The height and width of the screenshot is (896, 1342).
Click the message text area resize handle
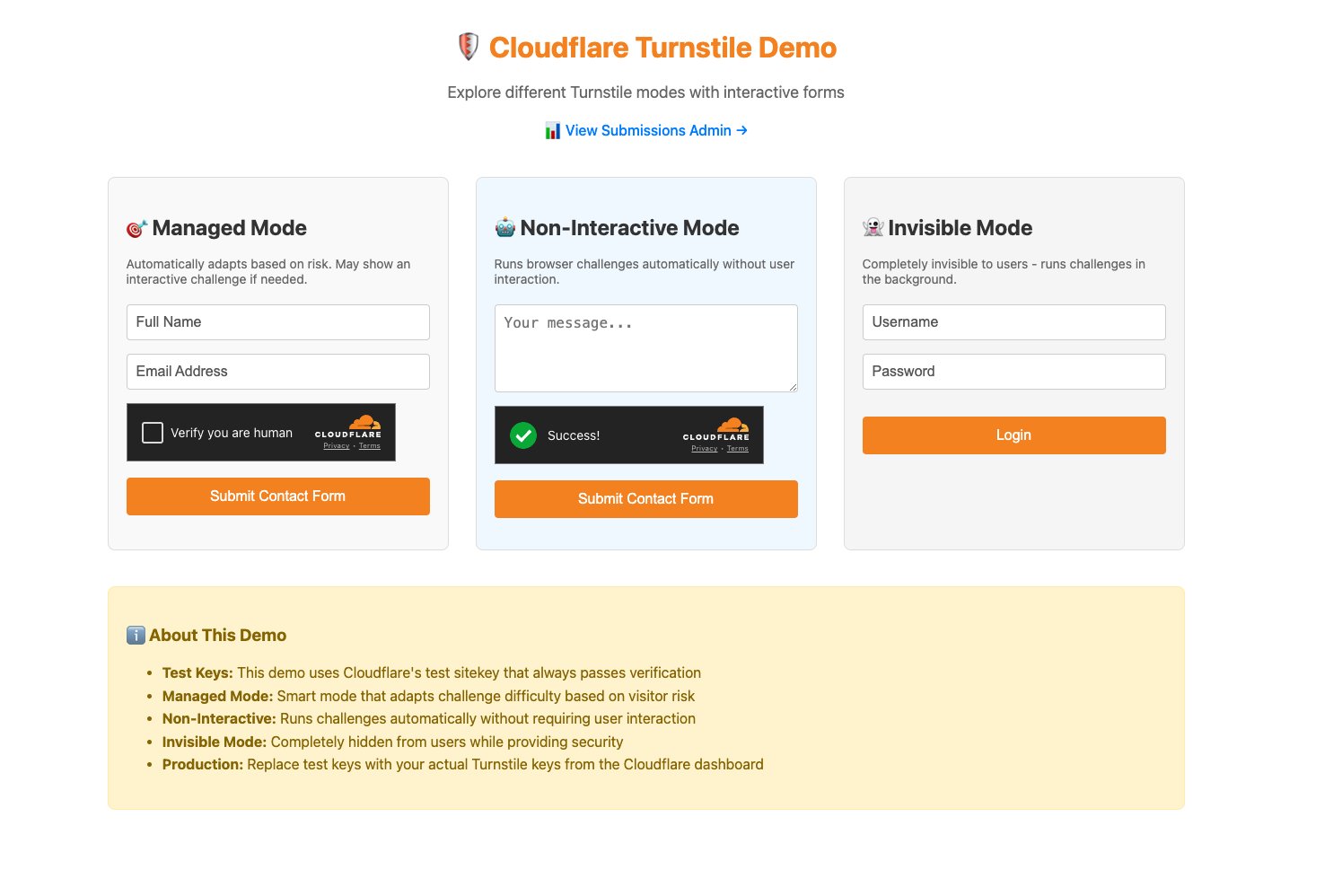792,386
